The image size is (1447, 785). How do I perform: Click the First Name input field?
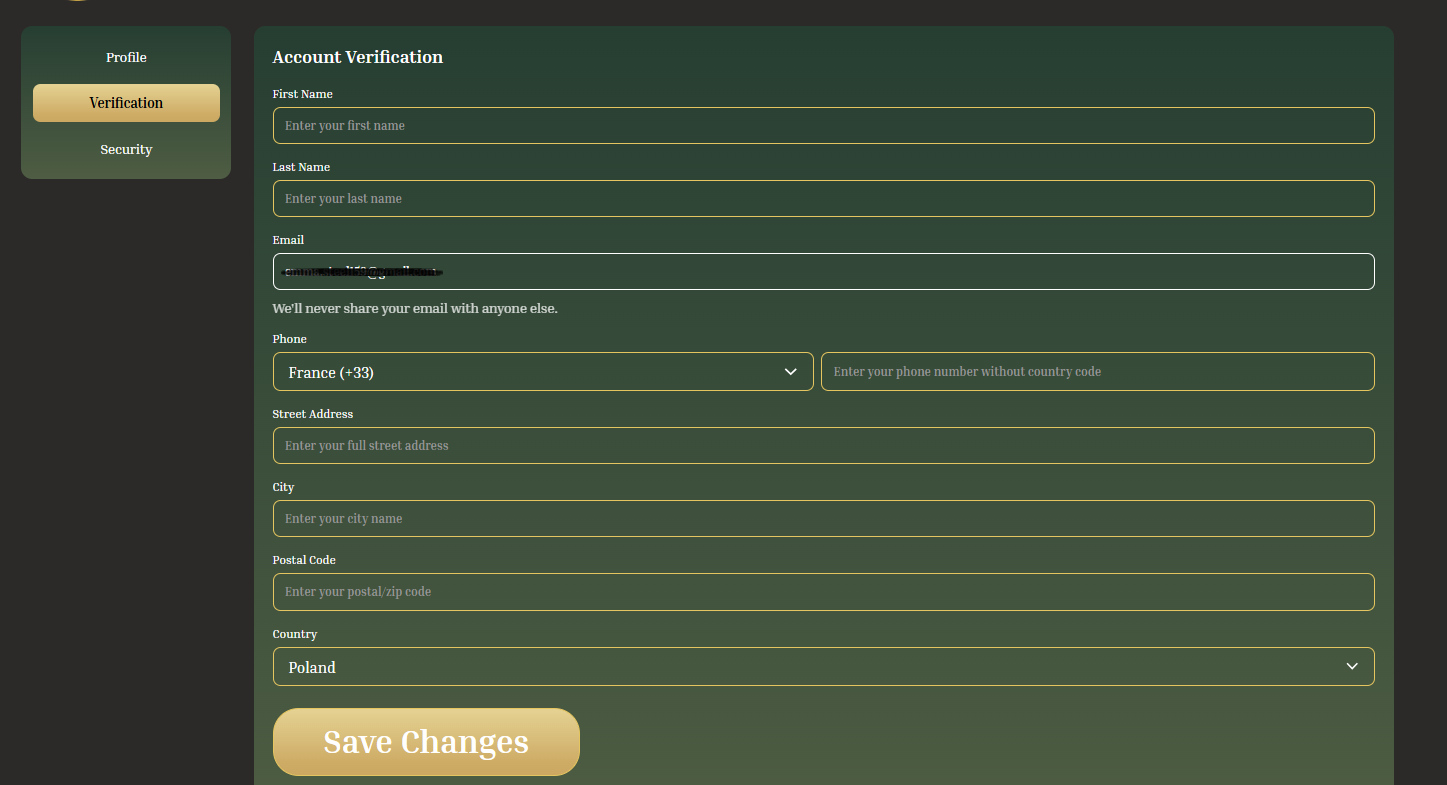tap(823, 126)
